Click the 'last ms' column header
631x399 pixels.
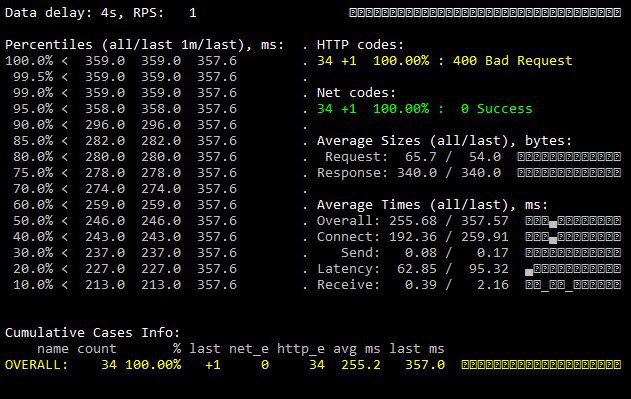(417, 349)
